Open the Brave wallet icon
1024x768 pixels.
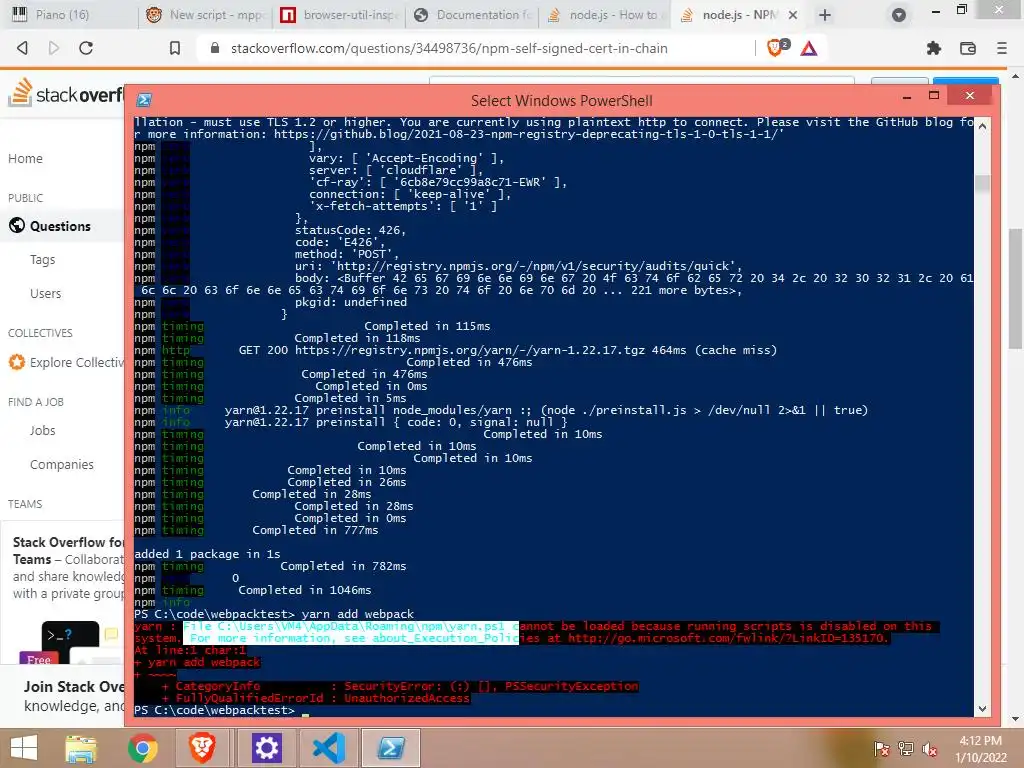968,48
